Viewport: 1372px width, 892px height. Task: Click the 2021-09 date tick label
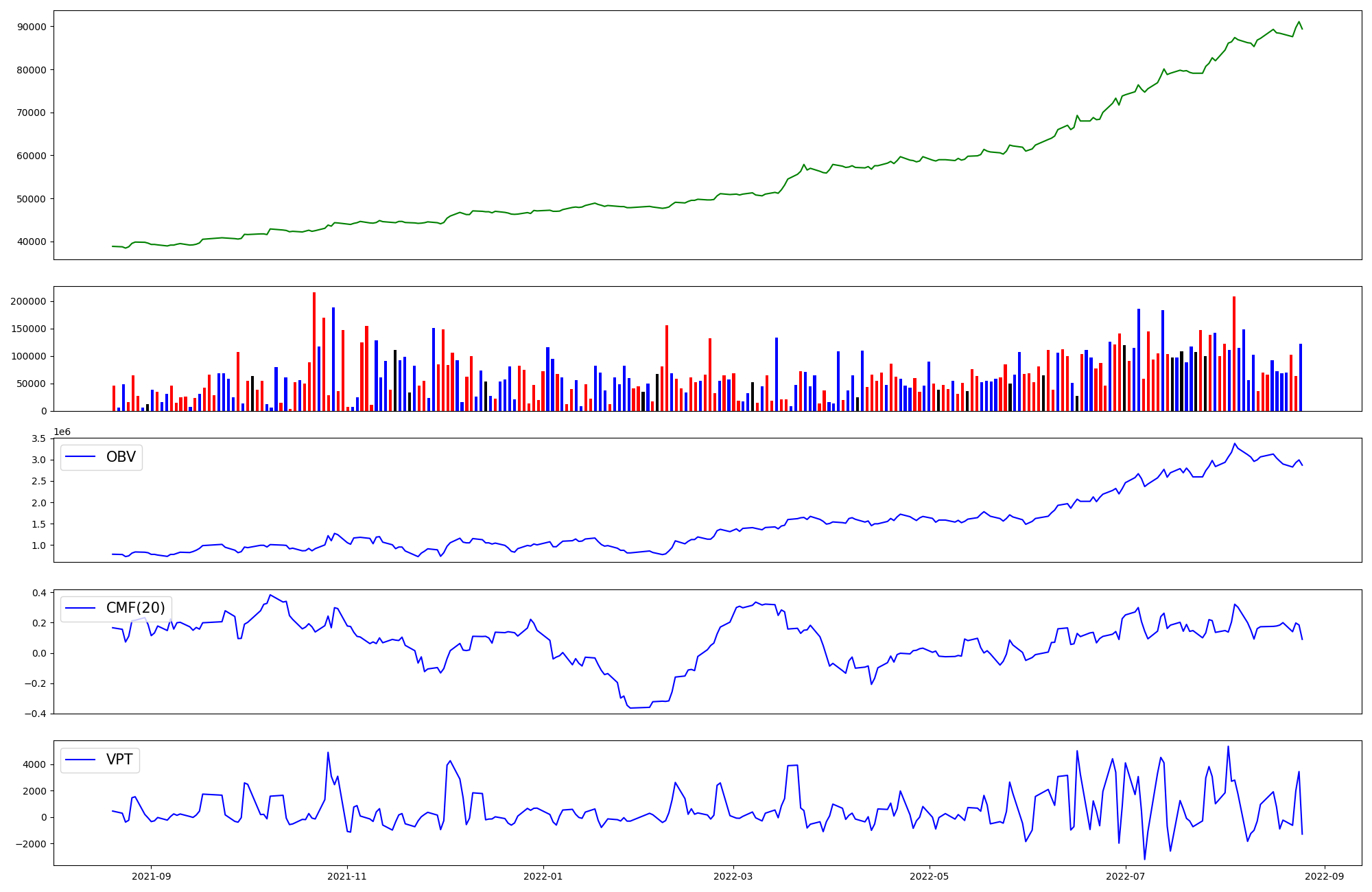(151, 876)
